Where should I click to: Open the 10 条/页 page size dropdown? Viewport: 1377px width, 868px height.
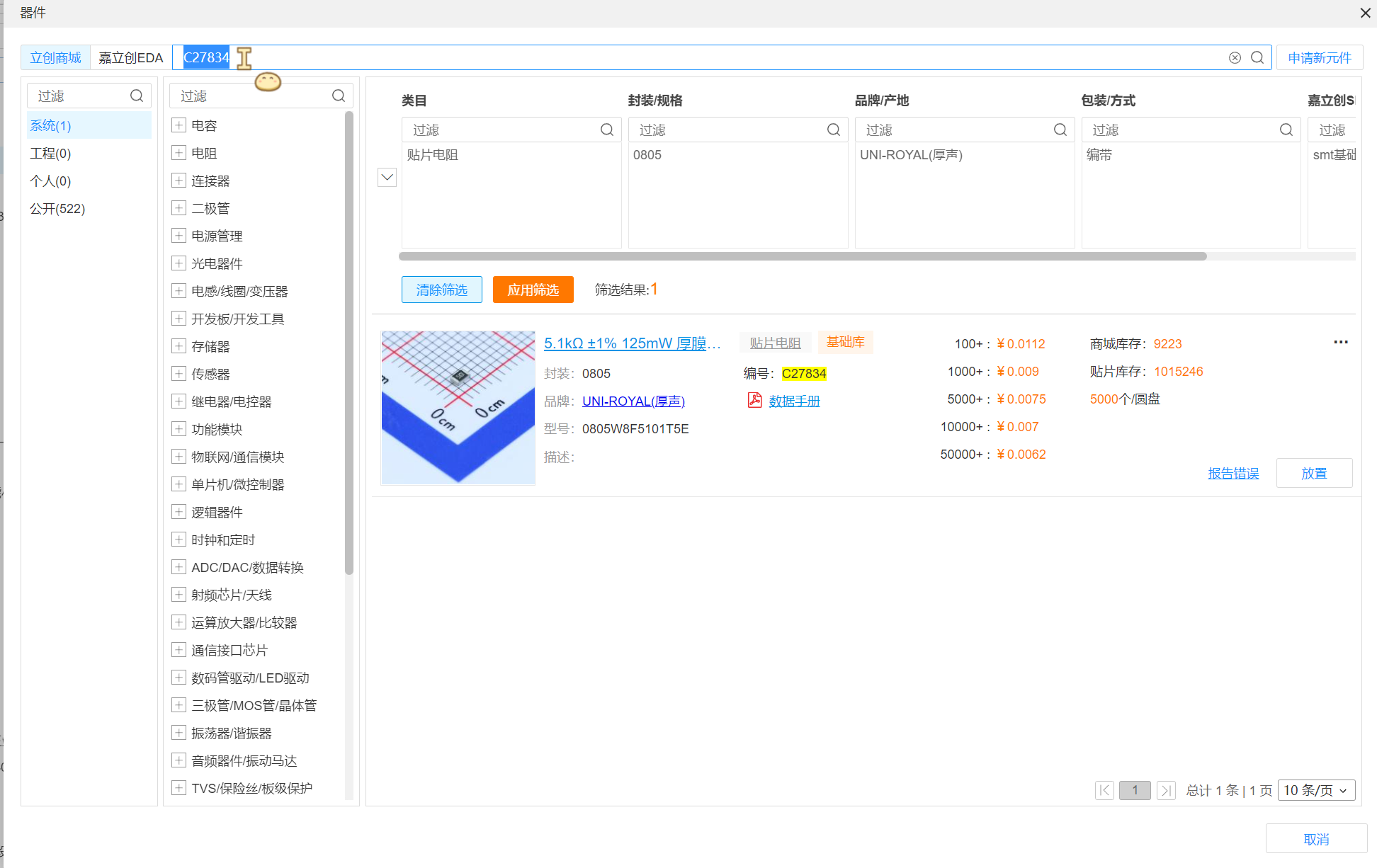[1315, 790]
